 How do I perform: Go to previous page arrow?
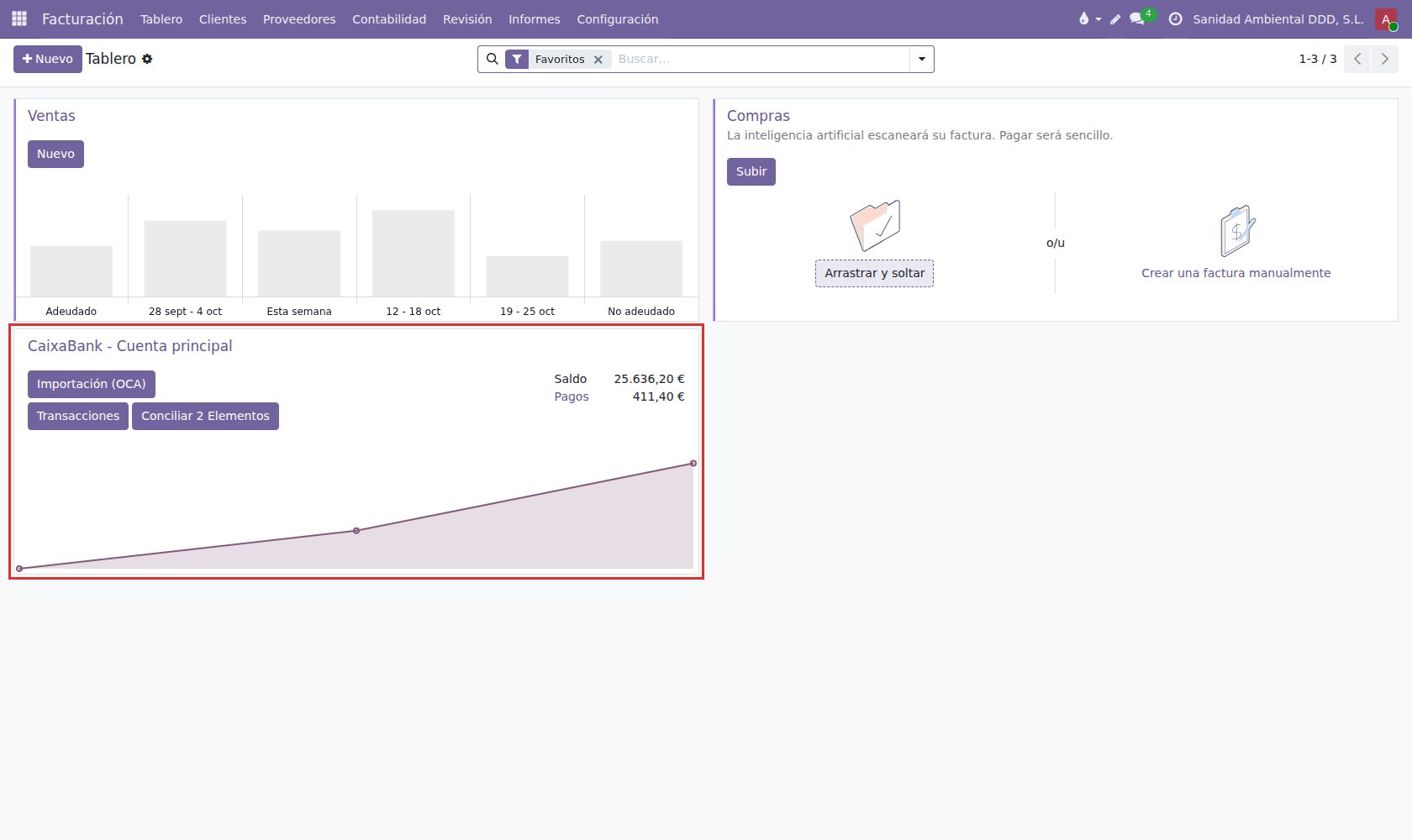(x=1357, y=59)
